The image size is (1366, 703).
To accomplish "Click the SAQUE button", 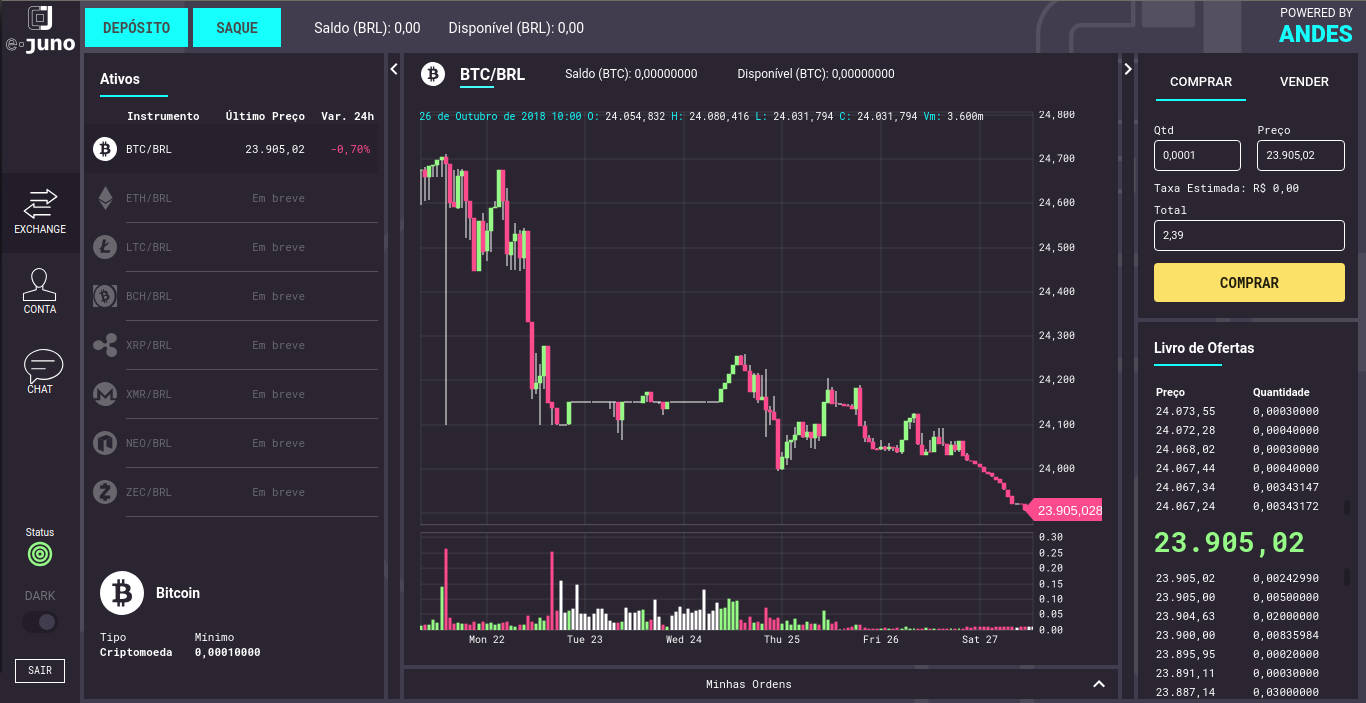I will tap(237, 28).
